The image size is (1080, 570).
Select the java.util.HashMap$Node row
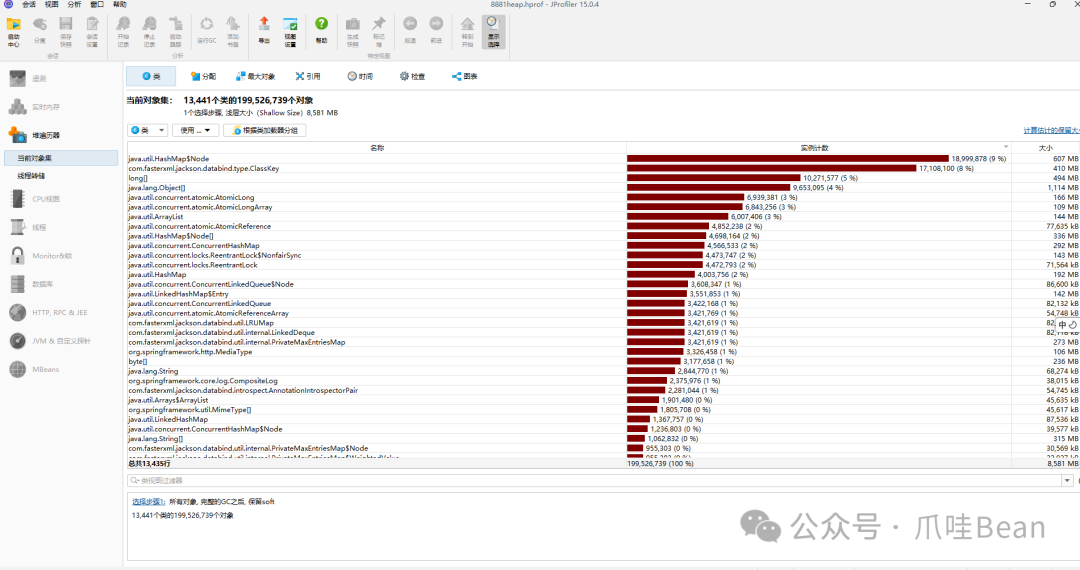click(x=603, y=158)
